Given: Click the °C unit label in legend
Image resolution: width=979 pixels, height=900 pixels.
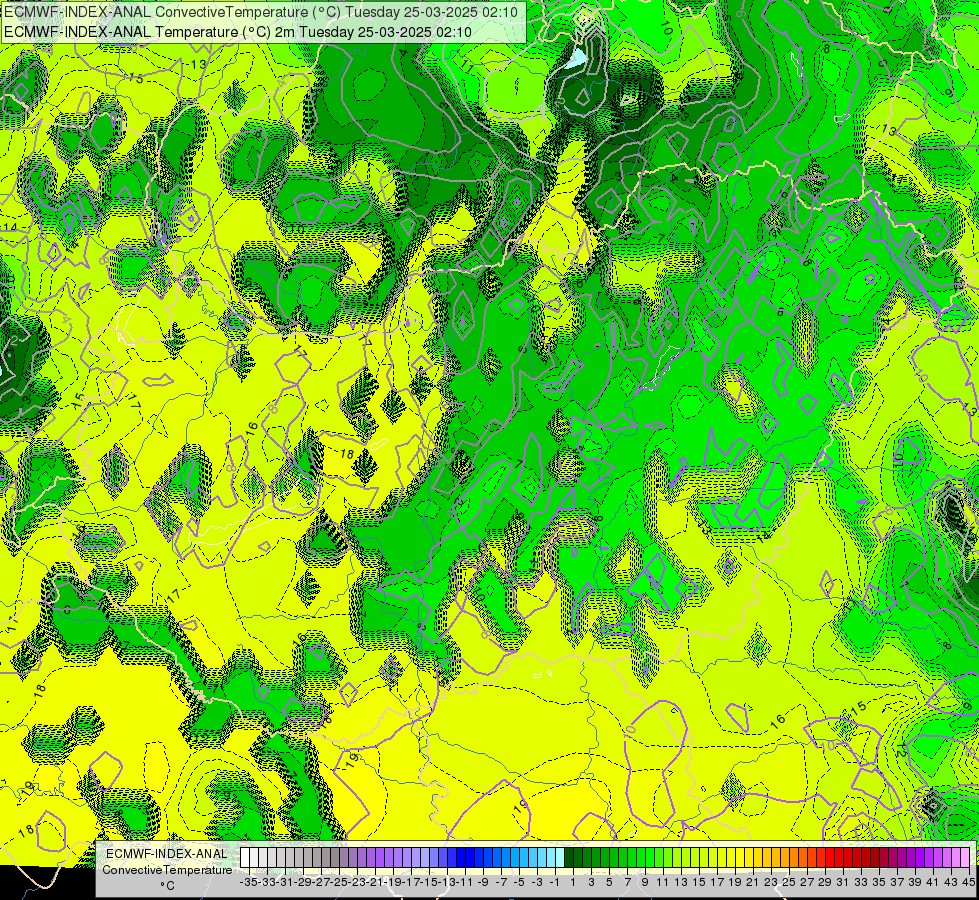Looking at the screenshot, I should coord(167,885).
